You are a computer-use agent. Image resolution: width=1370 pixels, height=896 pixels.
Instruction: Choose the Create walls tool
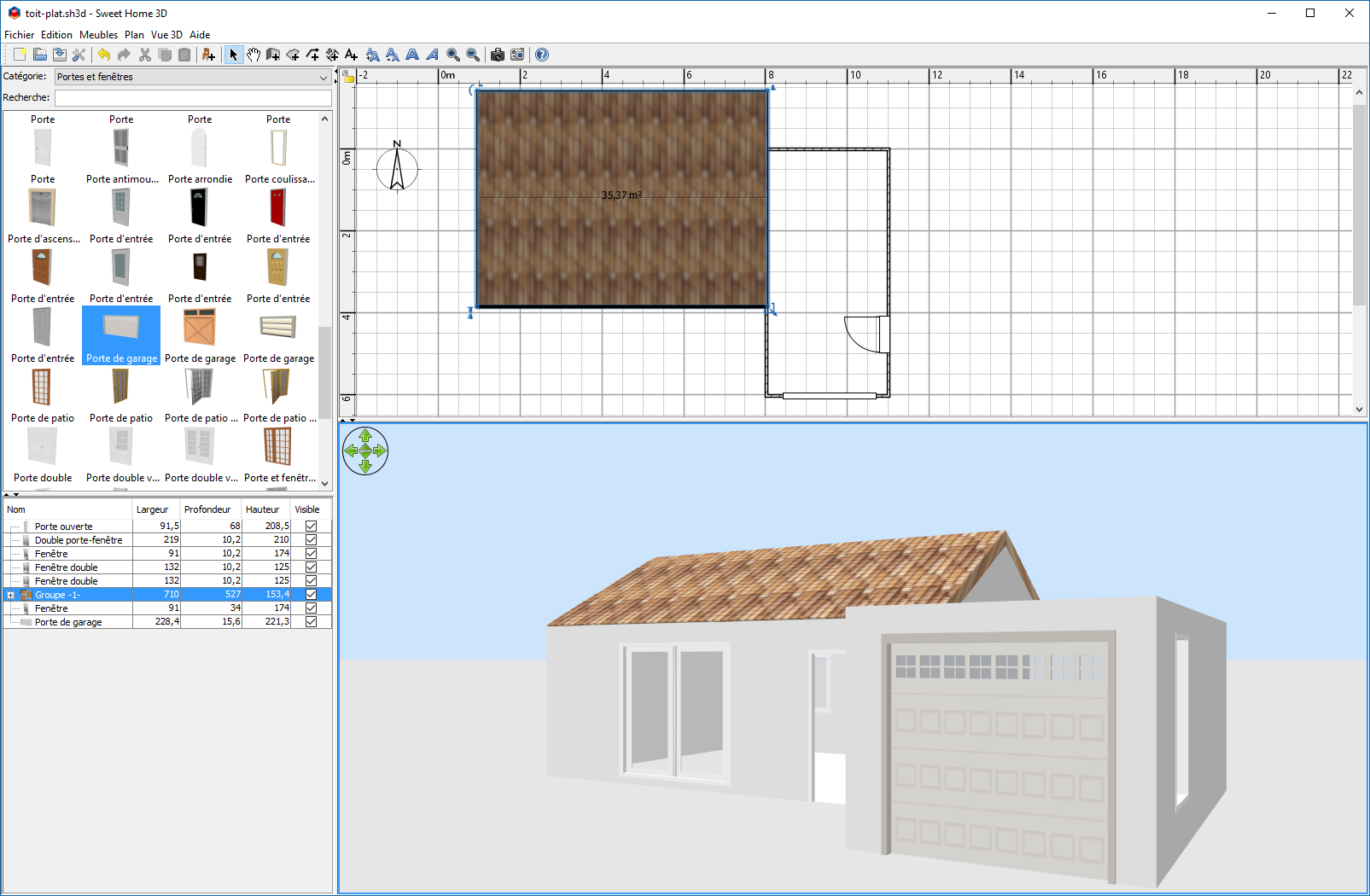point(273,55)
